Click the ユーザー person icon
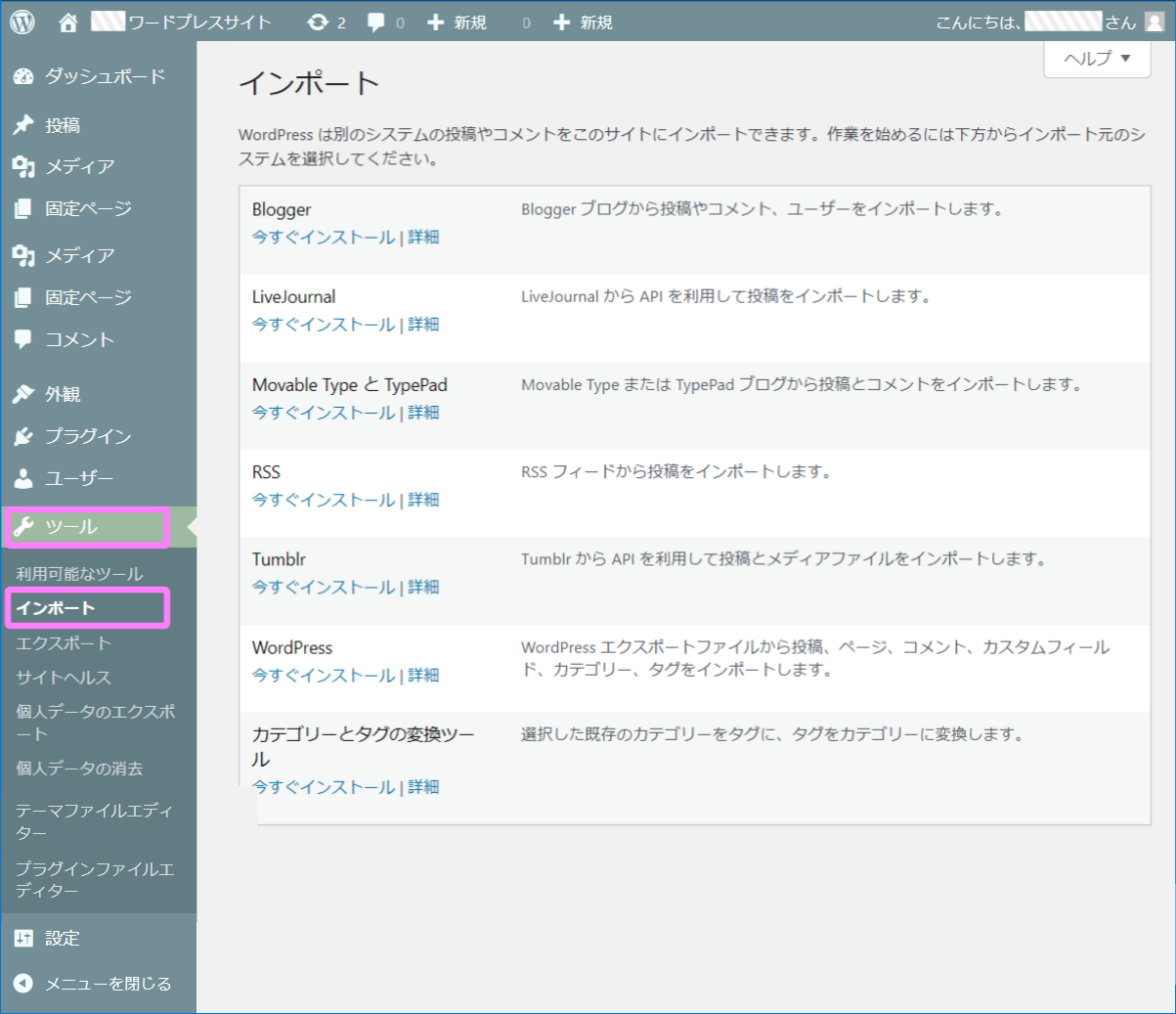1176x1014 pixels. point(24,478)
